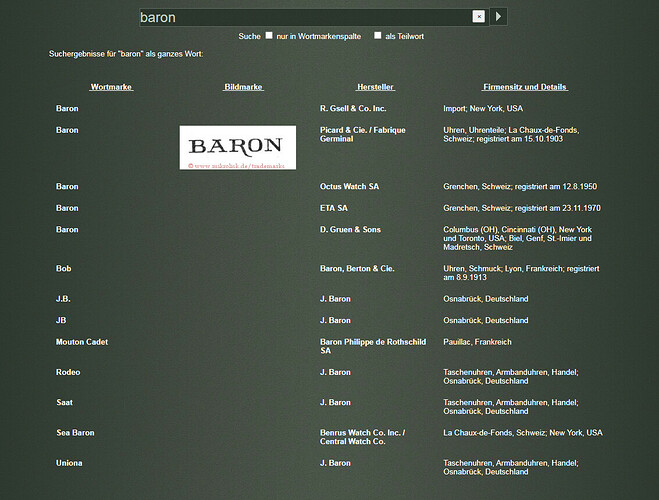
Task: Click the 'Uniona' word mark
Action: click(69, 463)
